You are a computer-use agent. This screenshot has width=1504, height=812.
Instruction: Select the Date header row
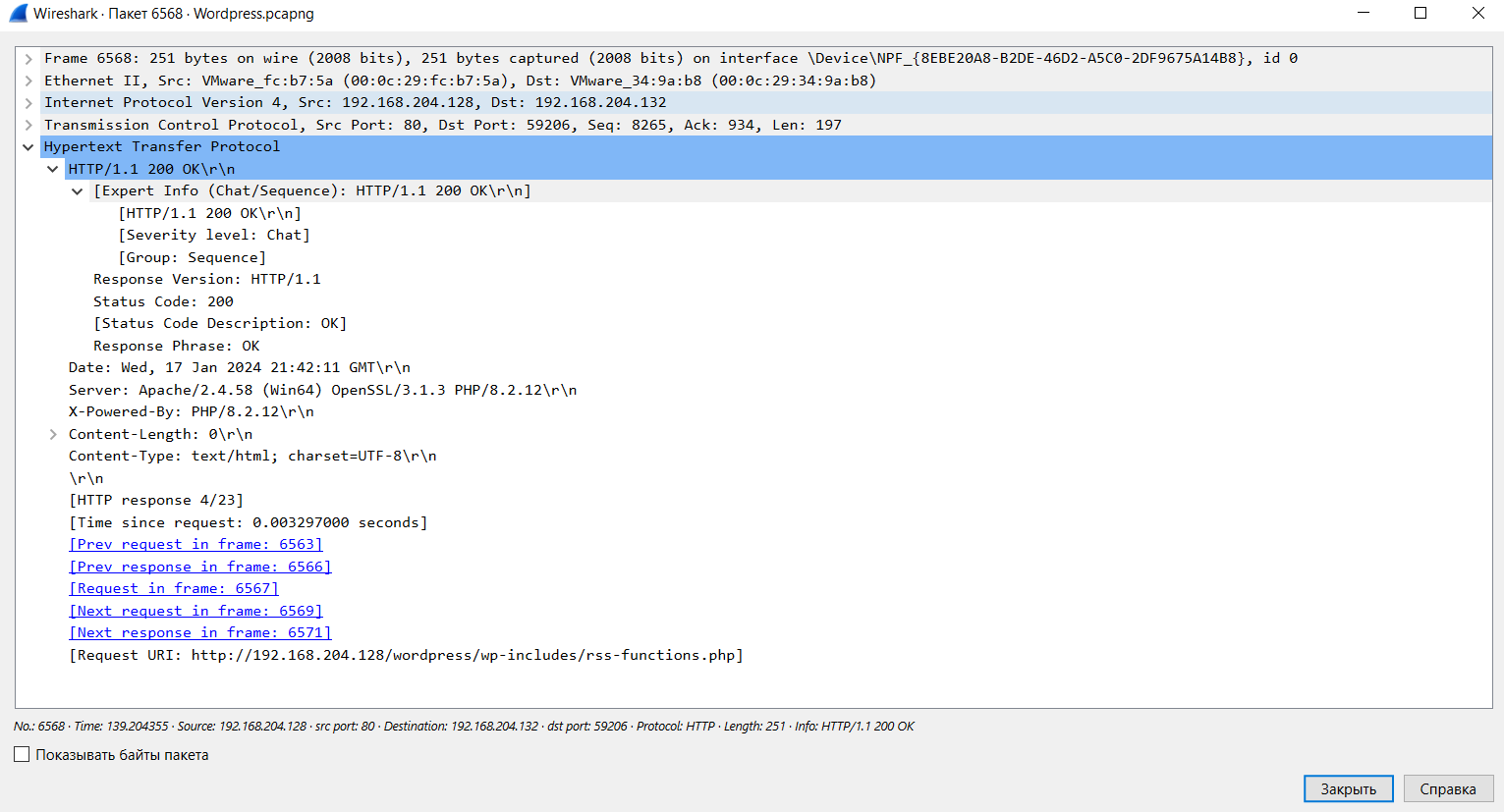point(240,367)
